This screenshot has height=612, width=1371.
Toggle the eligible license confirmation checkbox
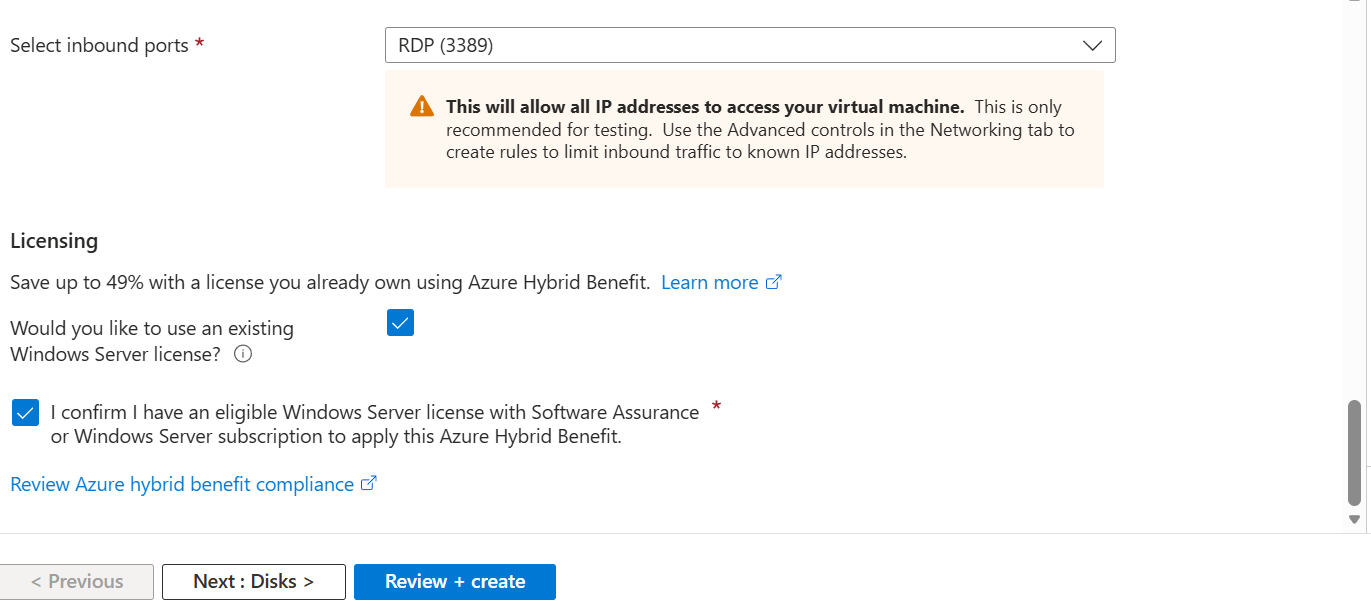[25, 412]
